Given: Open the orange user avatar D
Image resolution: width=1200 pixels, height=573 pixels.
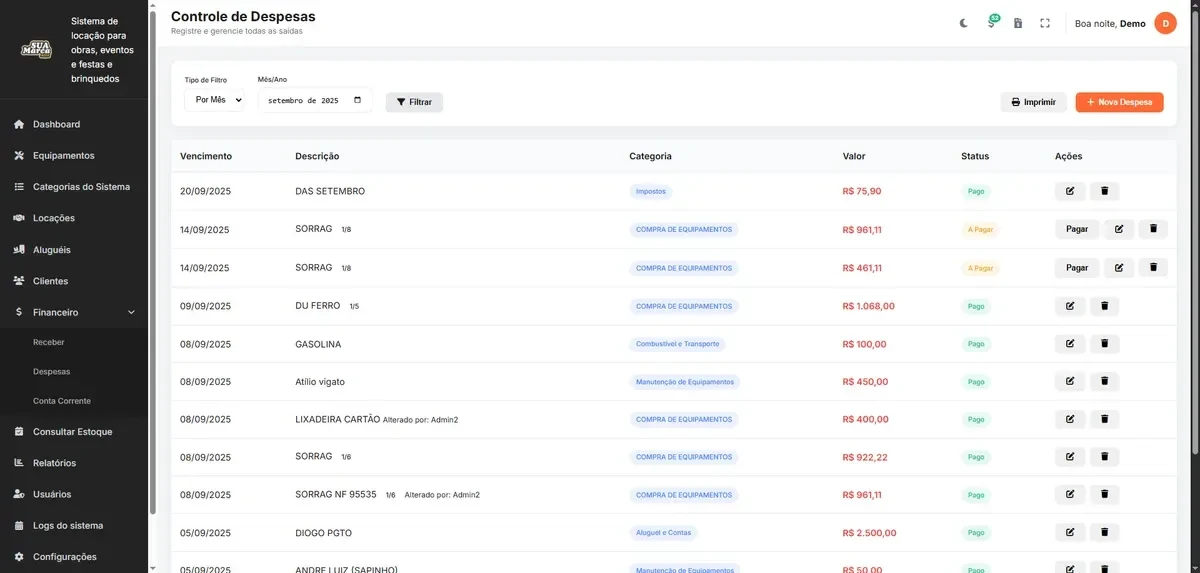Looking at the screenshot, I should point(1165,23).
